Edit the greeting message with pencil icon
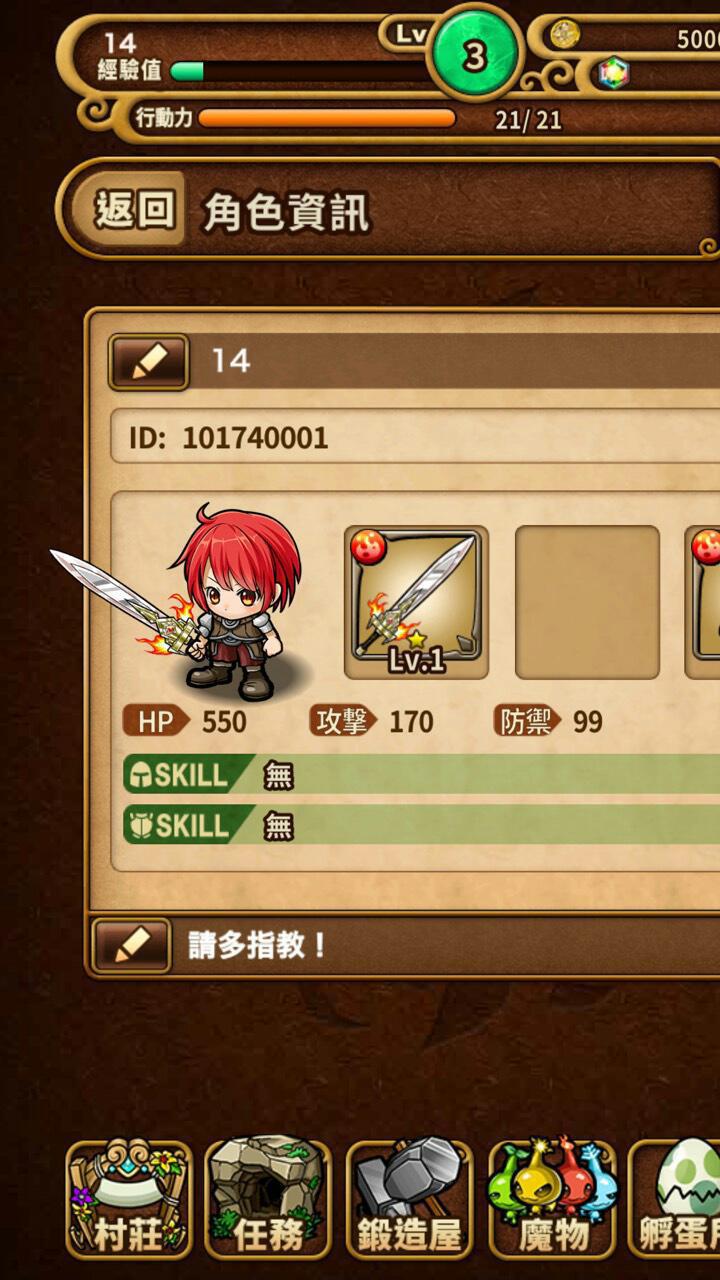The width and height of the screenshot is (720, 1280). pyautogui.click(x=132, y=945)
